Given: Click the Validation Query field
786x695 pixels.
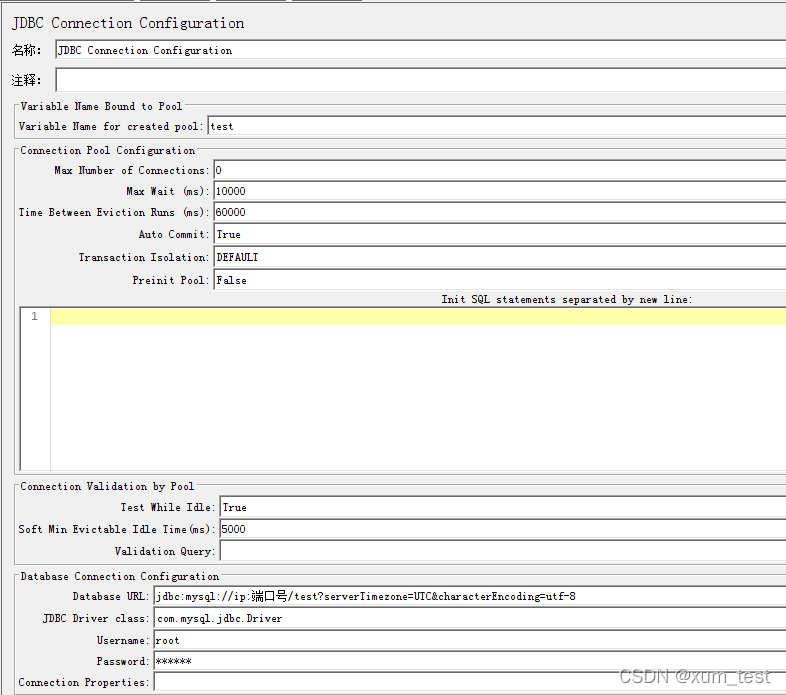Looking at the screenshot, I should tap(503, 551).
